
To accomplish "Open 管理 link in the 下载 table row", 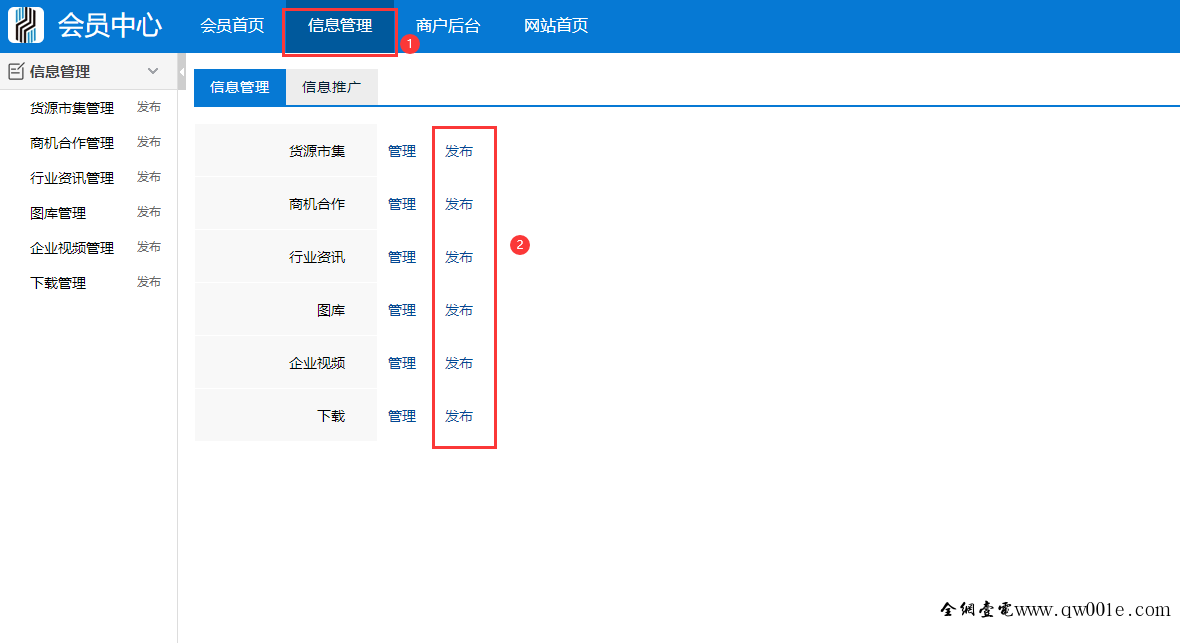I will pyautogui.click(x=402, y=416).
